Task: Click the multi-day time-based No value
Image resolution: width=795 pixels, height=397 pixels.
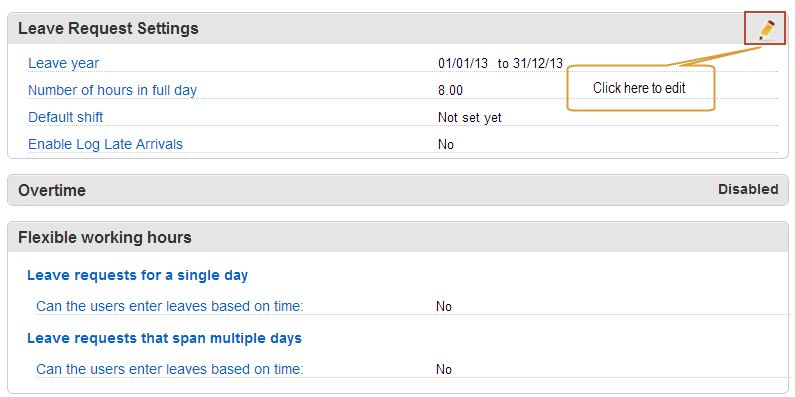Action: [x=444, y=370]
